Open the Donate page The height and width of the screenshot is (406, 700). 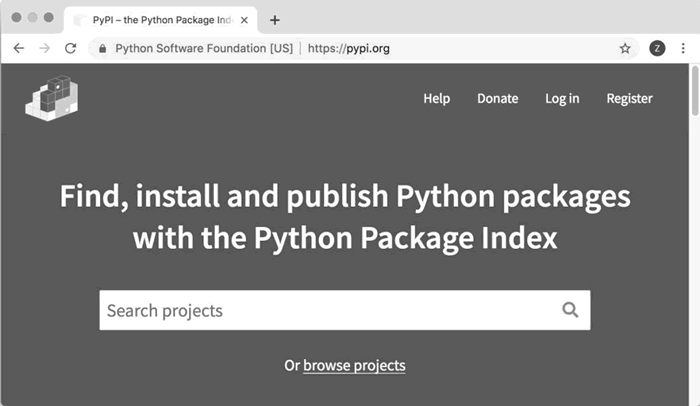coord(497,98)
